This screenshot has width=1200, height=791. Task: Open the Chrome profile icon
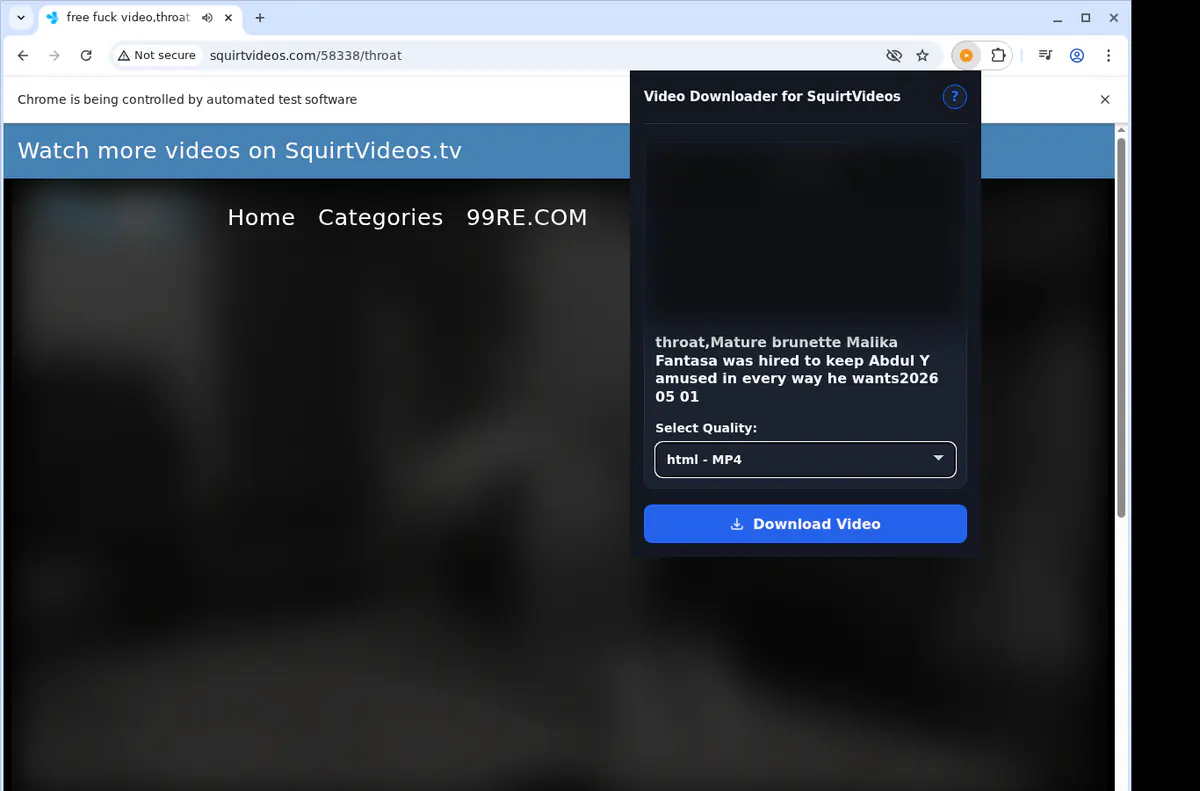point(1077,56)
